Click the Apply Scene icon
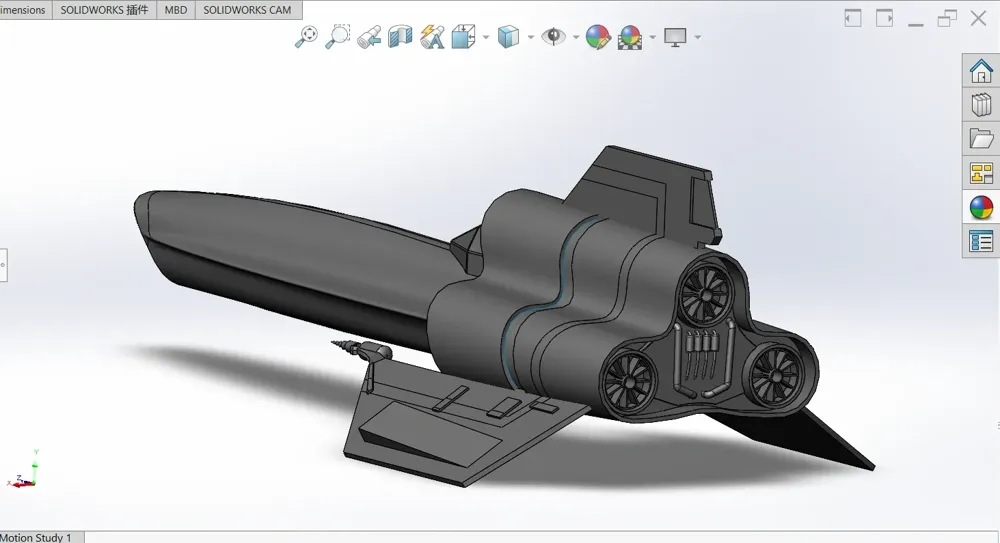This screenshot has height=543, width=1000. coord(630,37)
